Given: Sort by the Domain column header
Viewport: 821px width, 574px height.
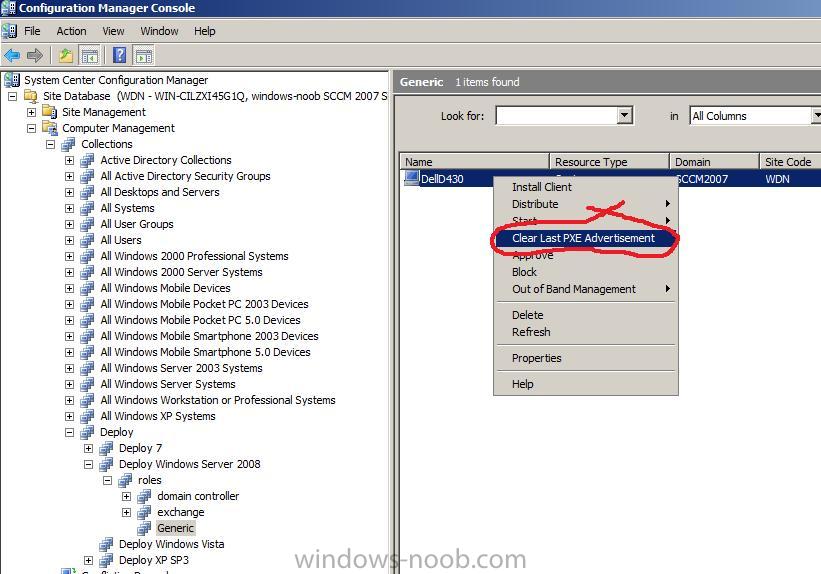Looking at the screenshot, I should click(714, 161).
